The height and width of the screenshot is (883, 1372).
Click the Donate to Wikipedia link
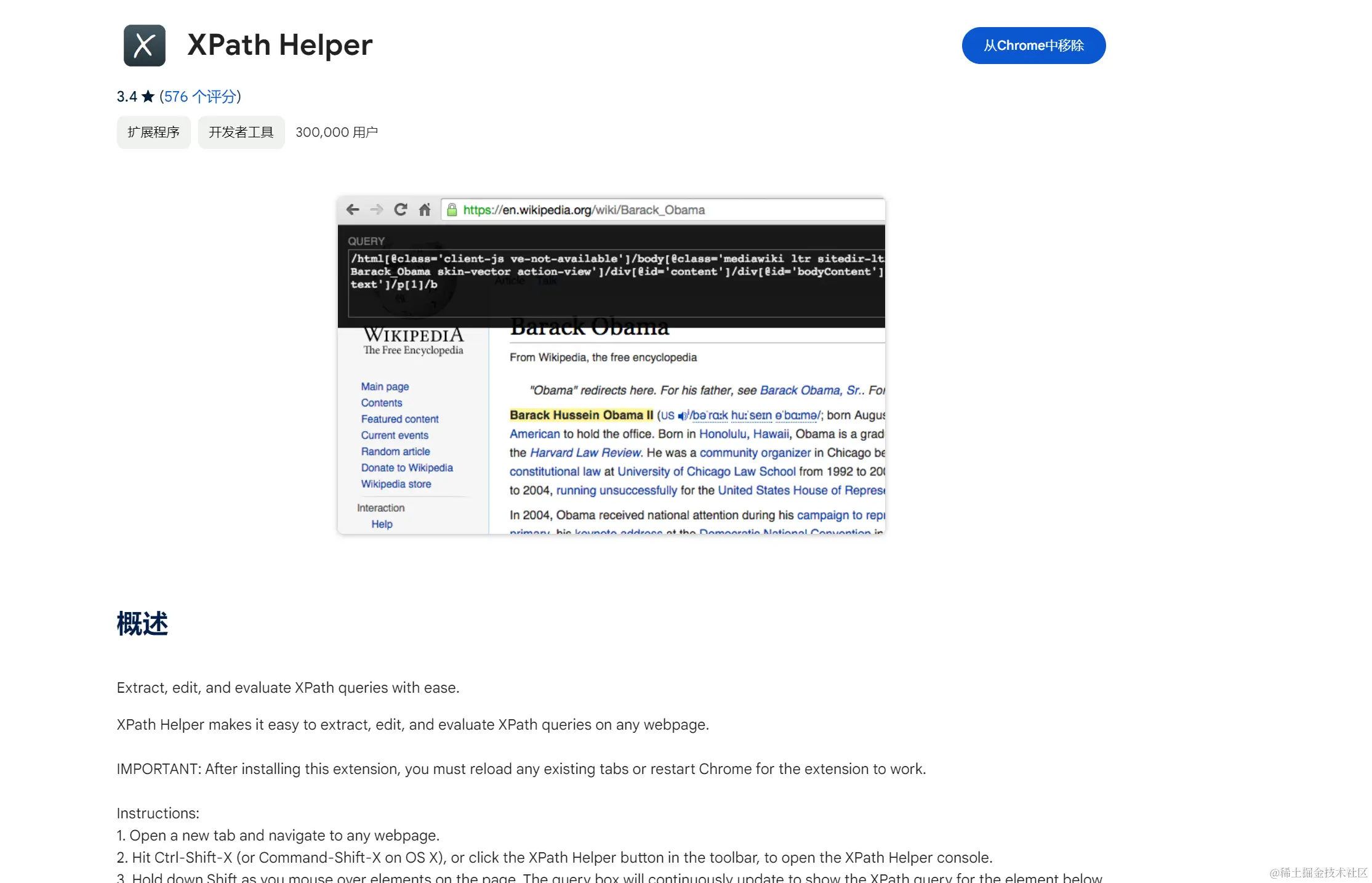pyautogui.click(x=406, y=468)
